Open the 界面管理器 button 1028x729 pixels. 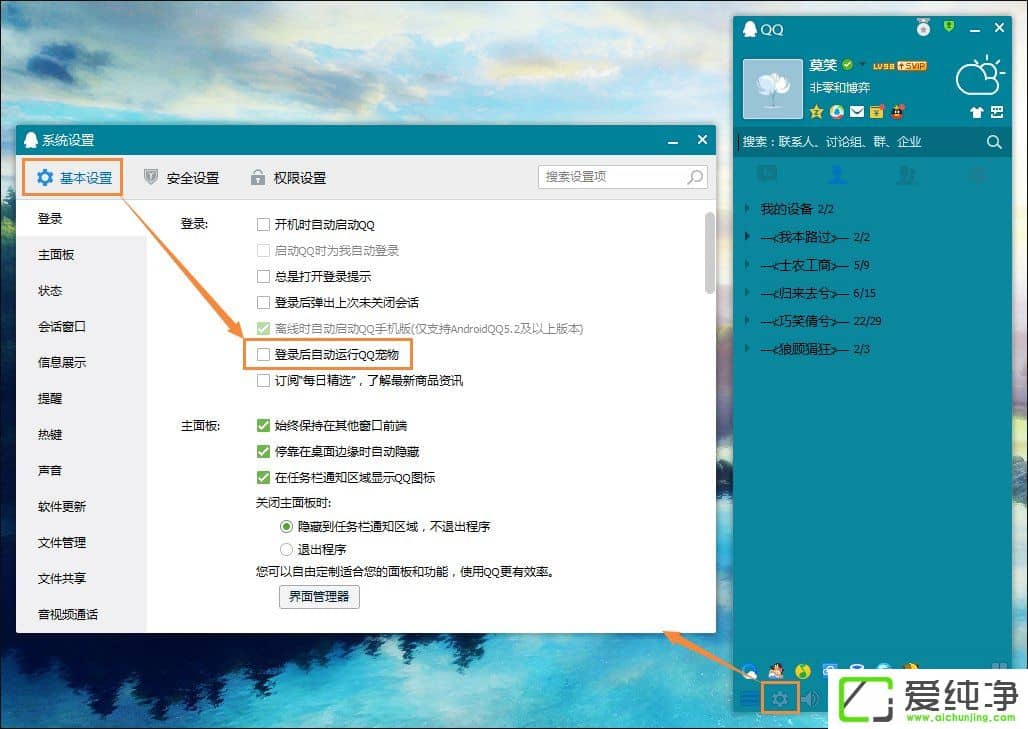pos(319,595)
